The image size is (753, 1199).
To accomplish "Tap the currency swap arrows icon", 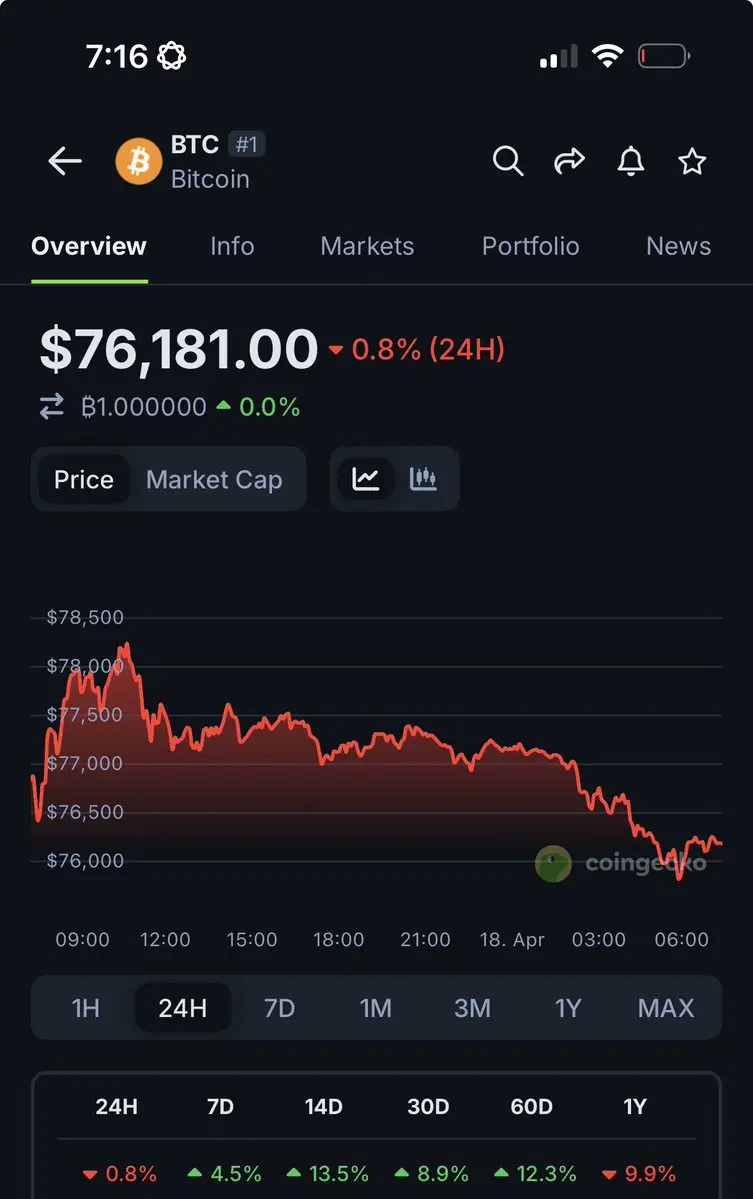I will 51,407.
